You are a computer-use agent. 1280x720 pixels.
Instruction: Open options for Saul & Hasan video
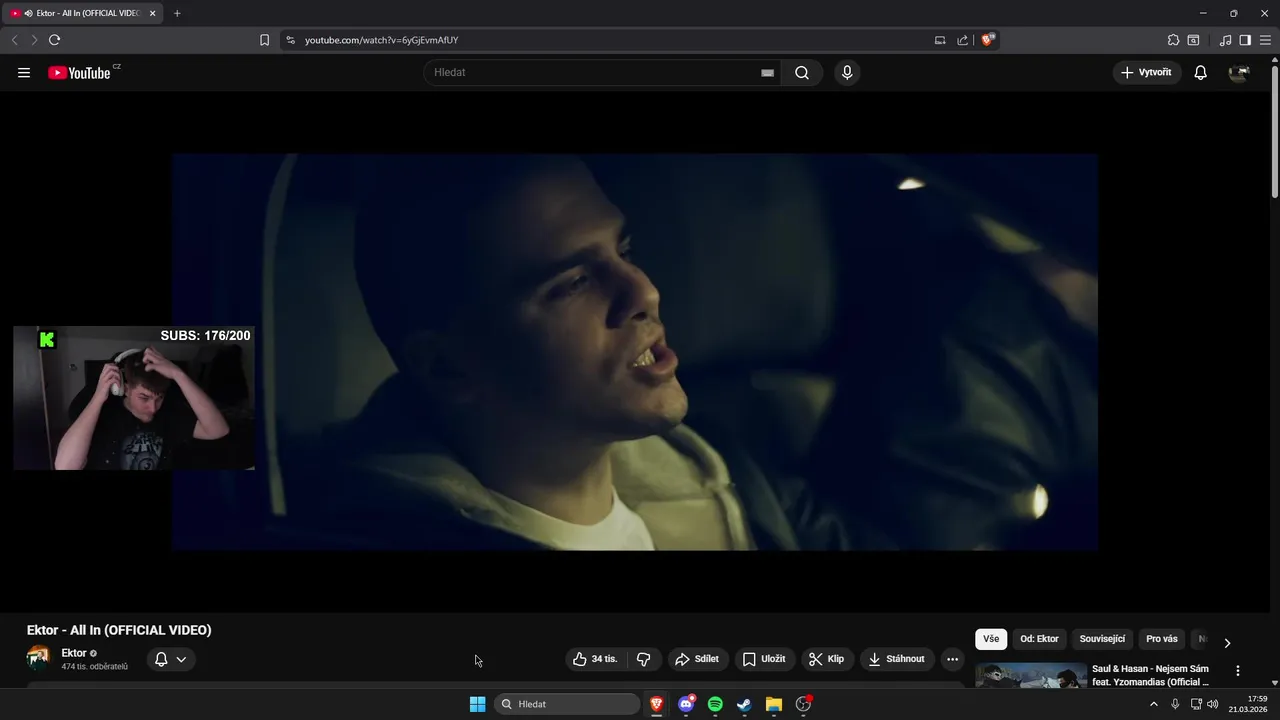[x=1238, y=671]
